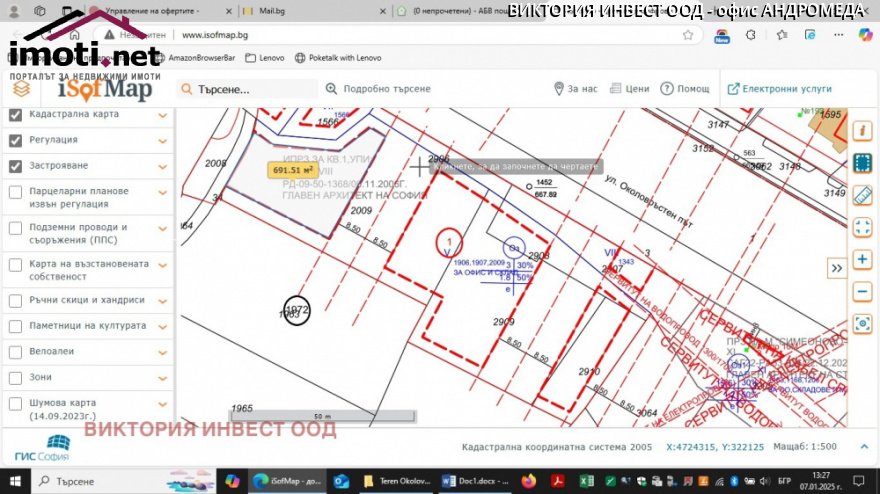
Task: Click the search magnifier icon
Action: (187, 89)
